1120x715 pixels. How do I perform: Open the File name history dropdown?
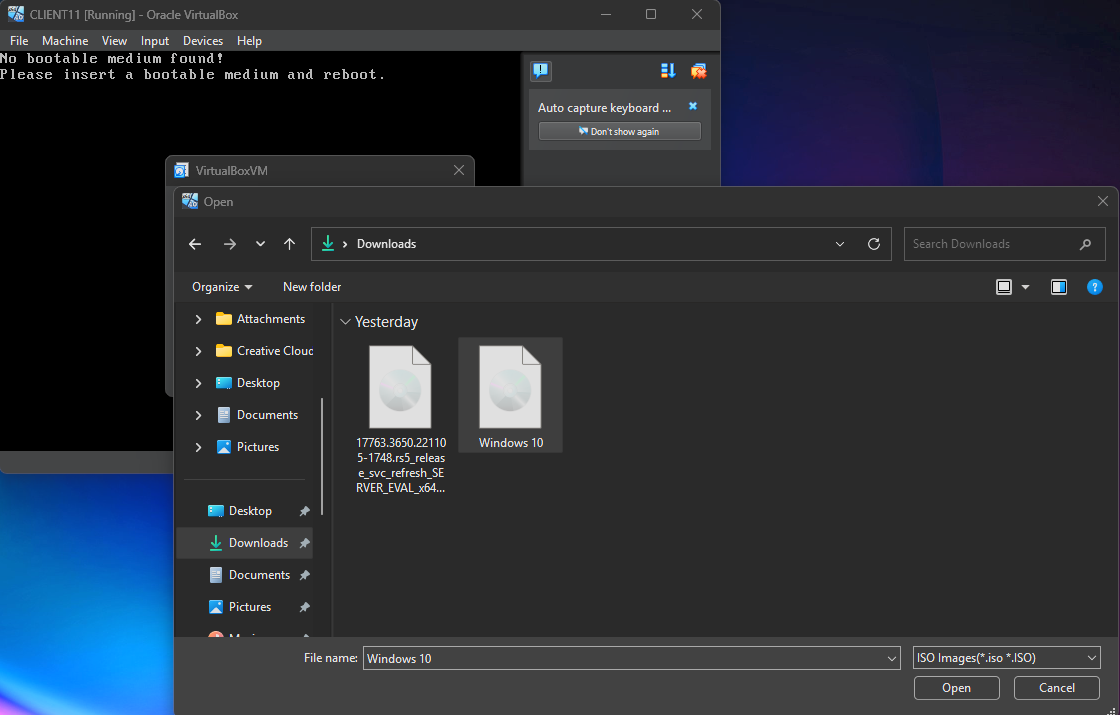click(891, 658)
